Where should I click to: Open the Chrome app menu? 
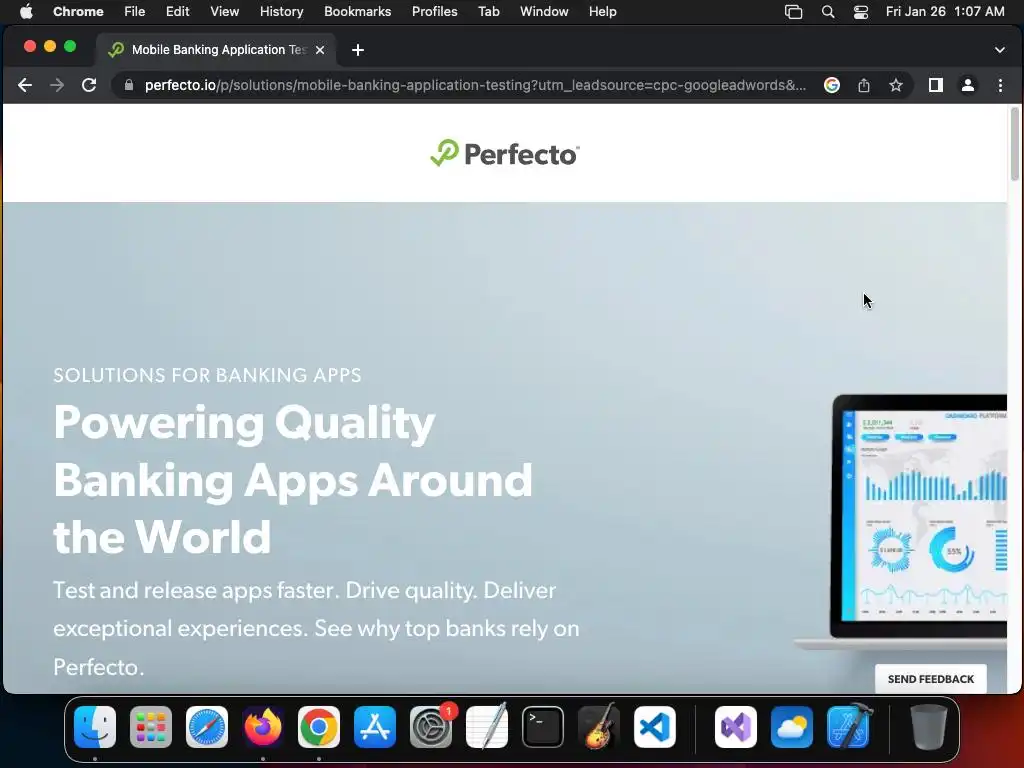tap(78, 11)
